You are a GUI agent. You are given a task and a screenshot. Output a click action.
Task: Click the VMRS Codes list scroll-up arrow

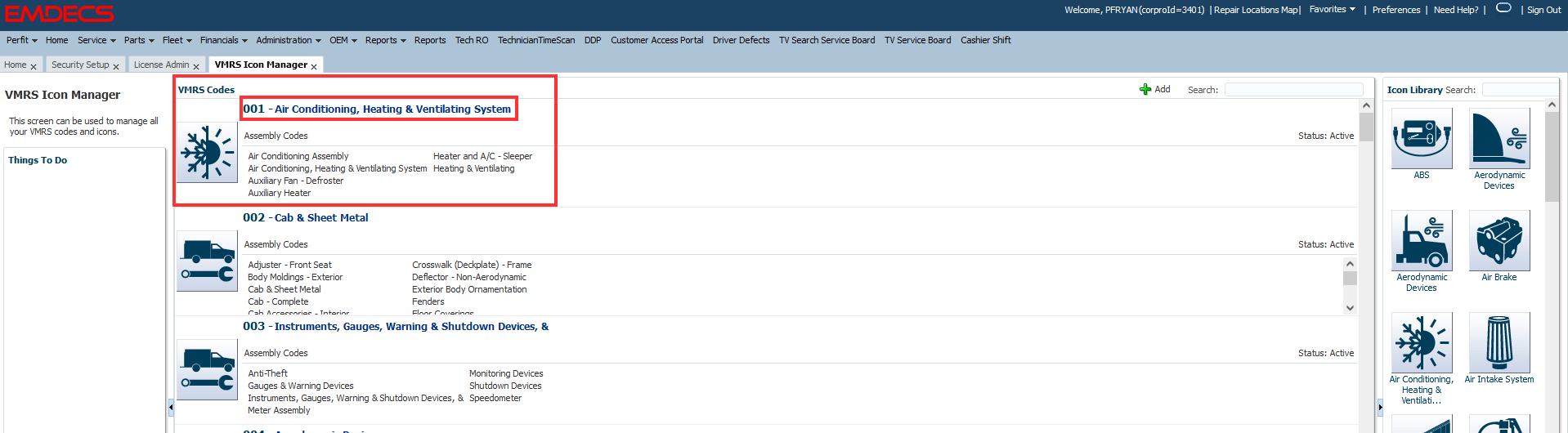[1366, 105]
